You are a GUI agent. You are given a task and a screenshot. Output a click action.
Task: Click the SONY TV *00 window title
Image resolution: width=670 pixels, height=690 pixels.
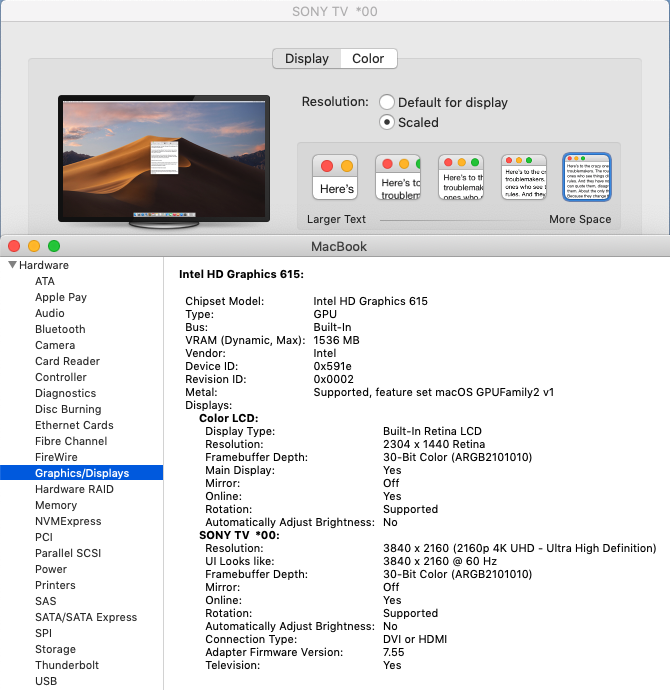(x=335, y=11)
